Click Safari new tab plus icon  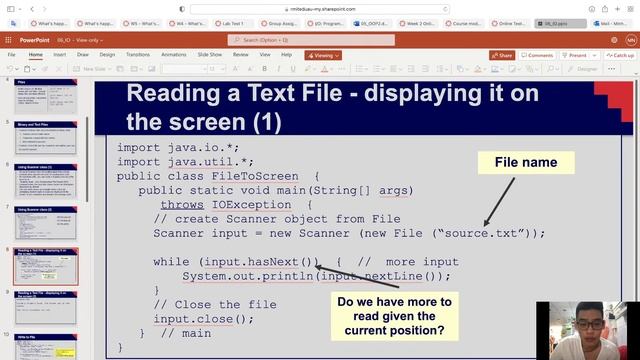(618, 9)
